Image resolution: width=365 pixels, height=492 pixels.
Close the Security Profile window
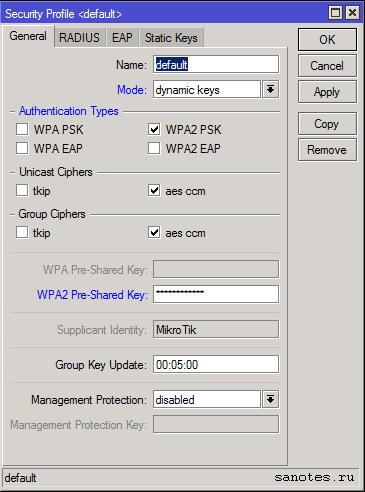pyautogui.click(x=352, y=13)
